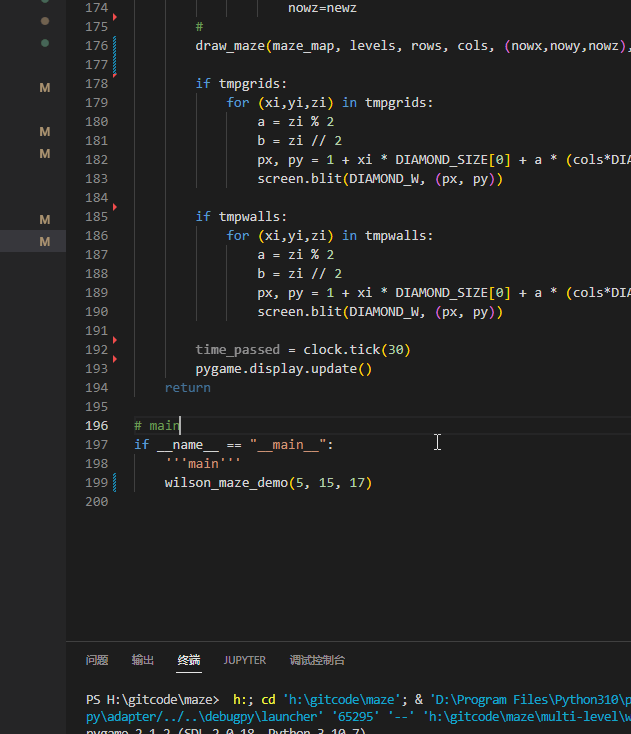Screen dimensions: 631x734
Task: Place cursor on the PS H:\gitcode\maze> prompt
Action: pos(153,699)
